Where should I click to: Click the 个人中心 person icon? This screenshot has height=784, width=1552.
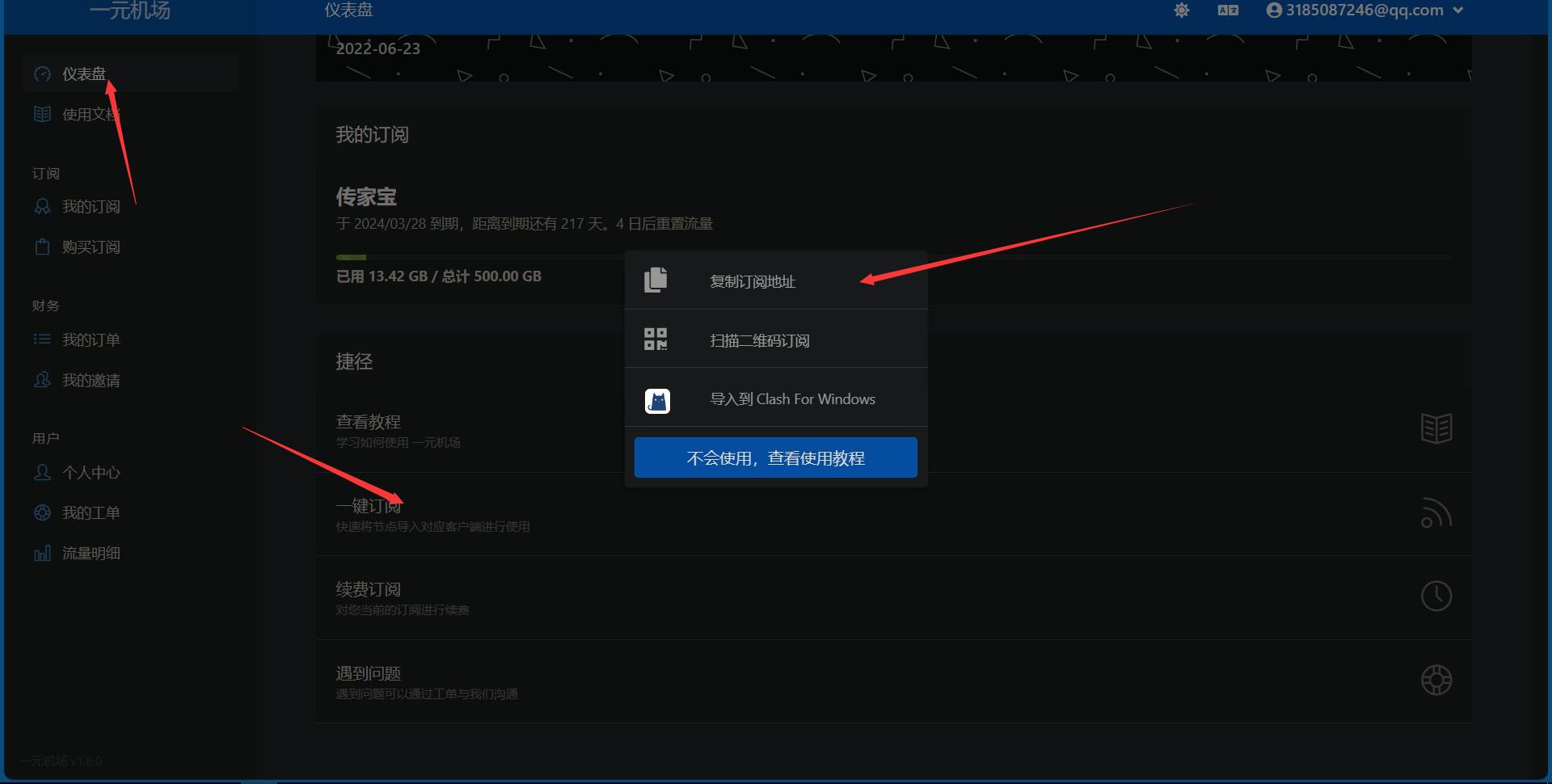point(42,472)
